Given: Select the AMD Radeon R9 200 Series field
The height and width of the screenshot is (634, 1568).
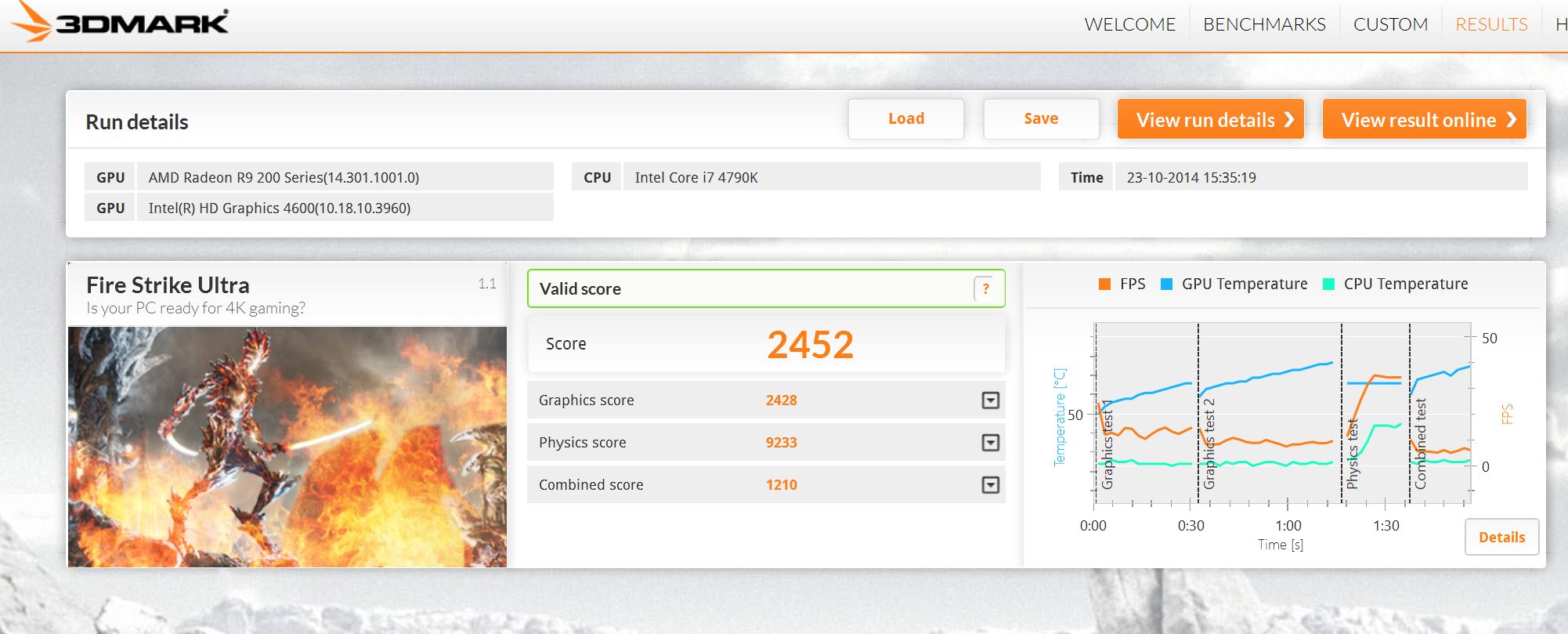Looking at the screenshot, I should pos(345,177).
